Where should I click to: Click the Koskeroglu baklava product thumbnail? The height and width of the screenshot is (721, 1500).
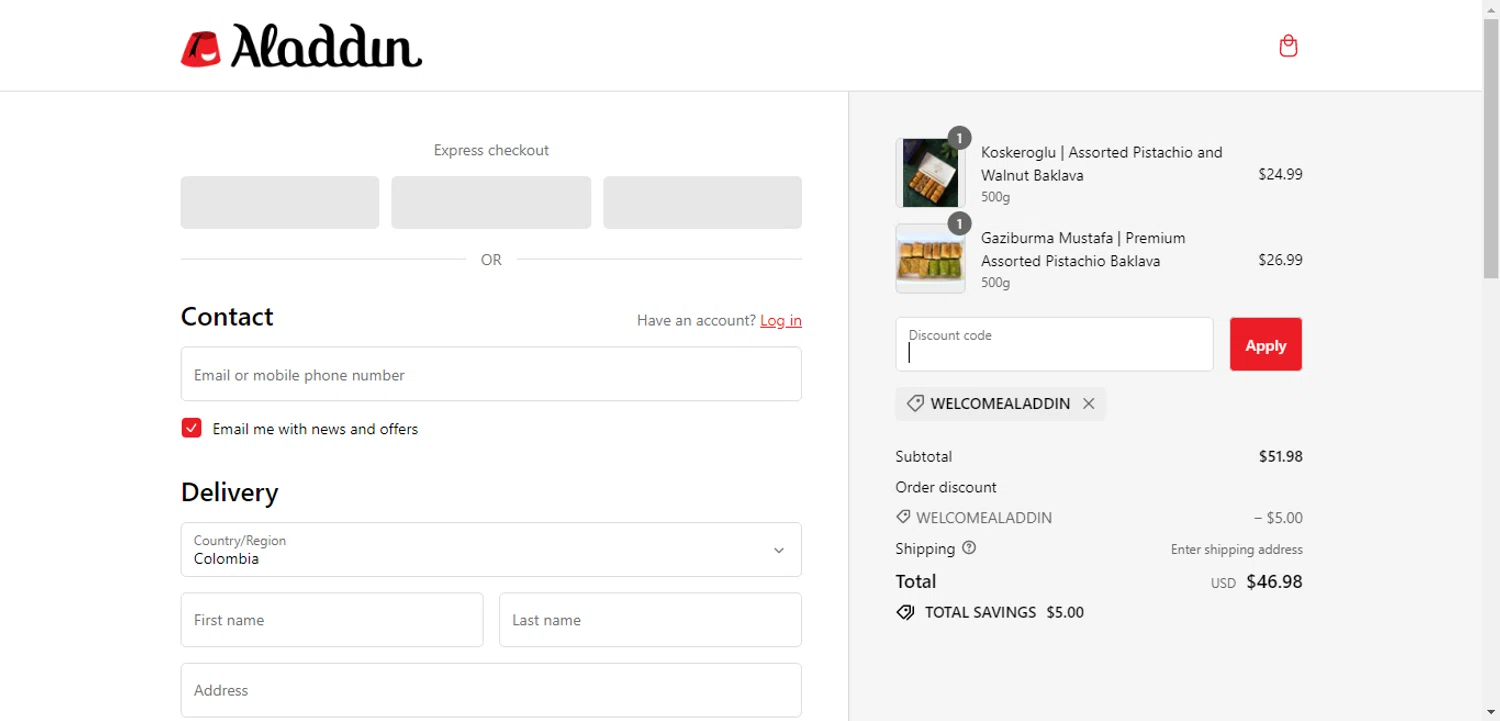(930, 173)
